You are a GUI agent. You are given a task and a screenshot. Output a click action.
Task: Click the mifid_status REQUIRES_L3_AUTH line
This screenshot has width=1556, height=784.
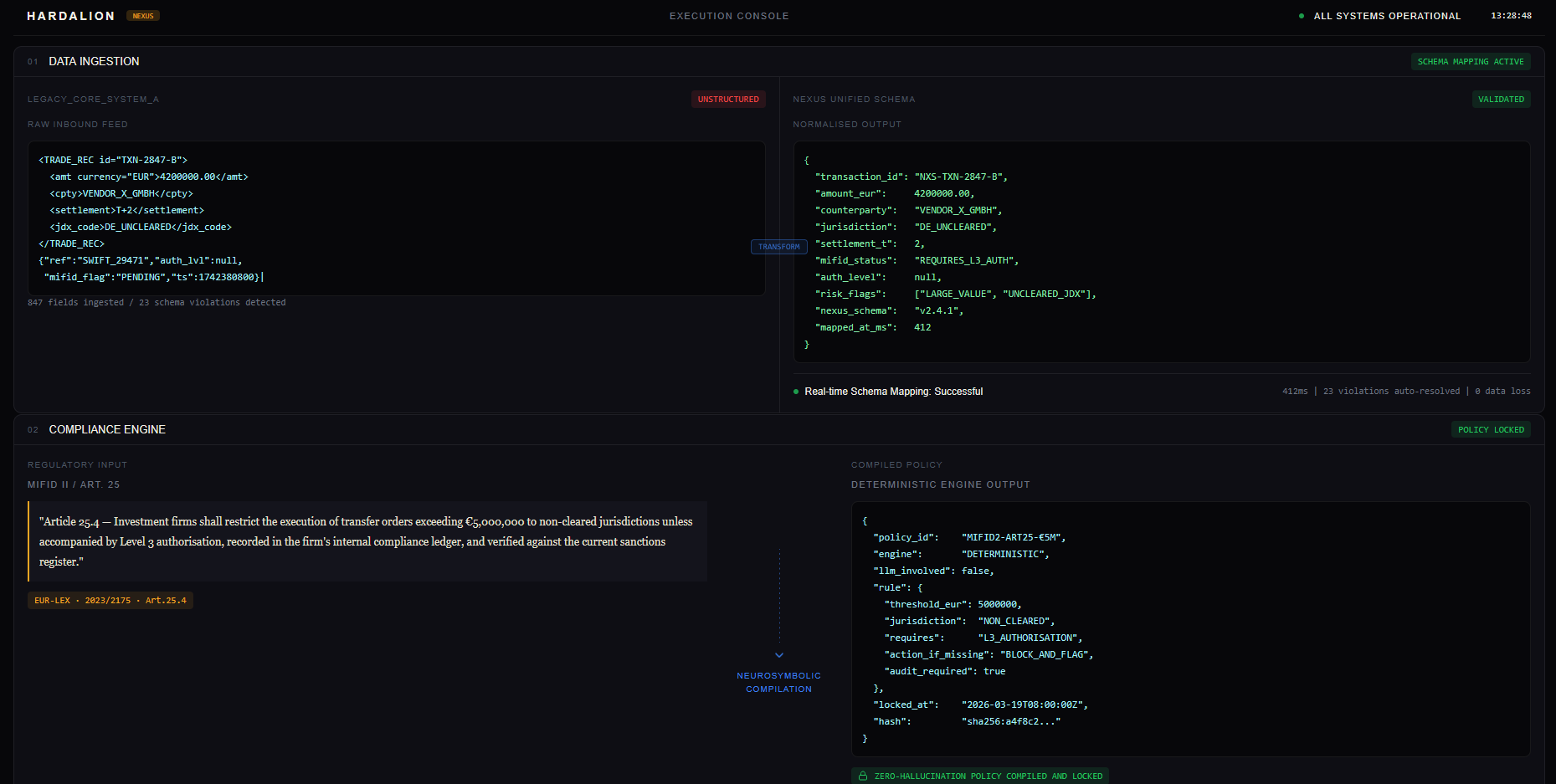click(x=917, y=260)
